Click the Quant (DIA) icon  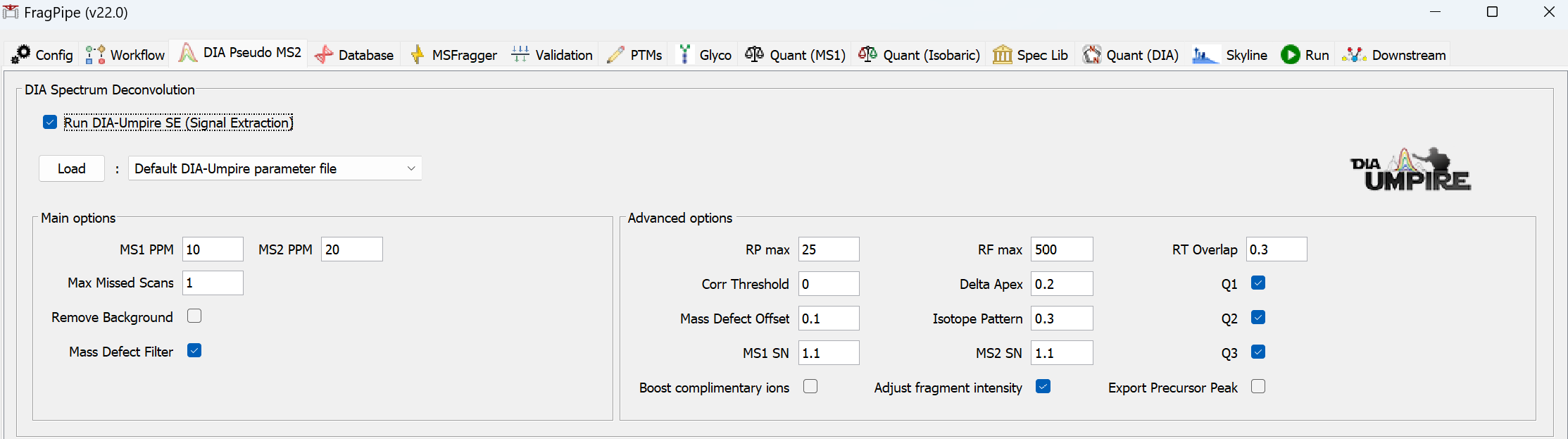coord(1092,54)
